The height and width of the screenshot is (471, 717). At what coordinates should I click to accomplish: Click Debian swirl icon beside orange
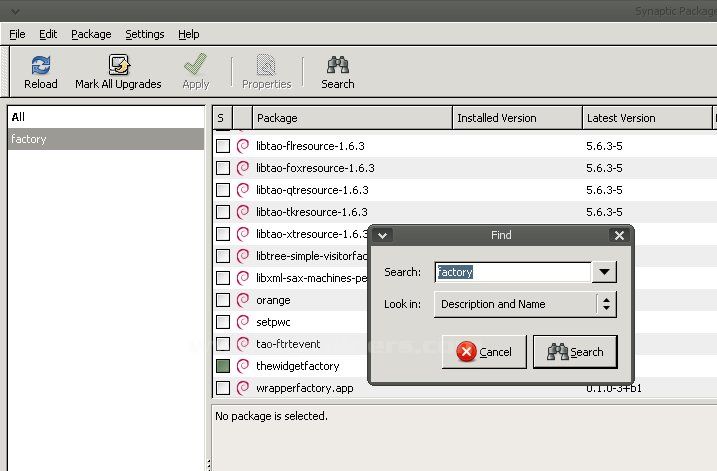pyautogui.click(x=243, y=300)
